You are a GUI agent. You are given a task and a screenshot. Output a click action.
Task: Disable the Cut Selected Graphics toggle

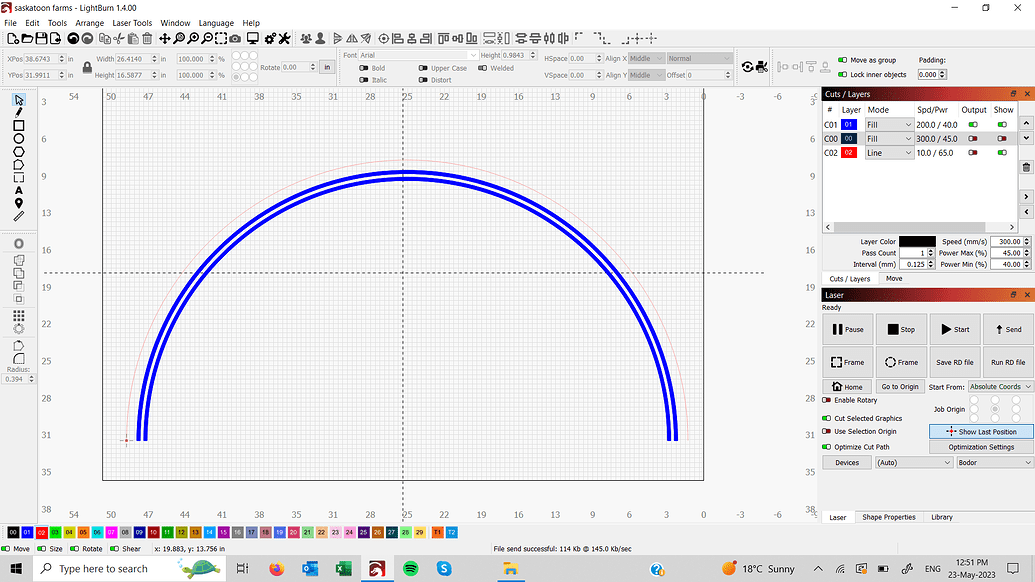coord(824,418)
